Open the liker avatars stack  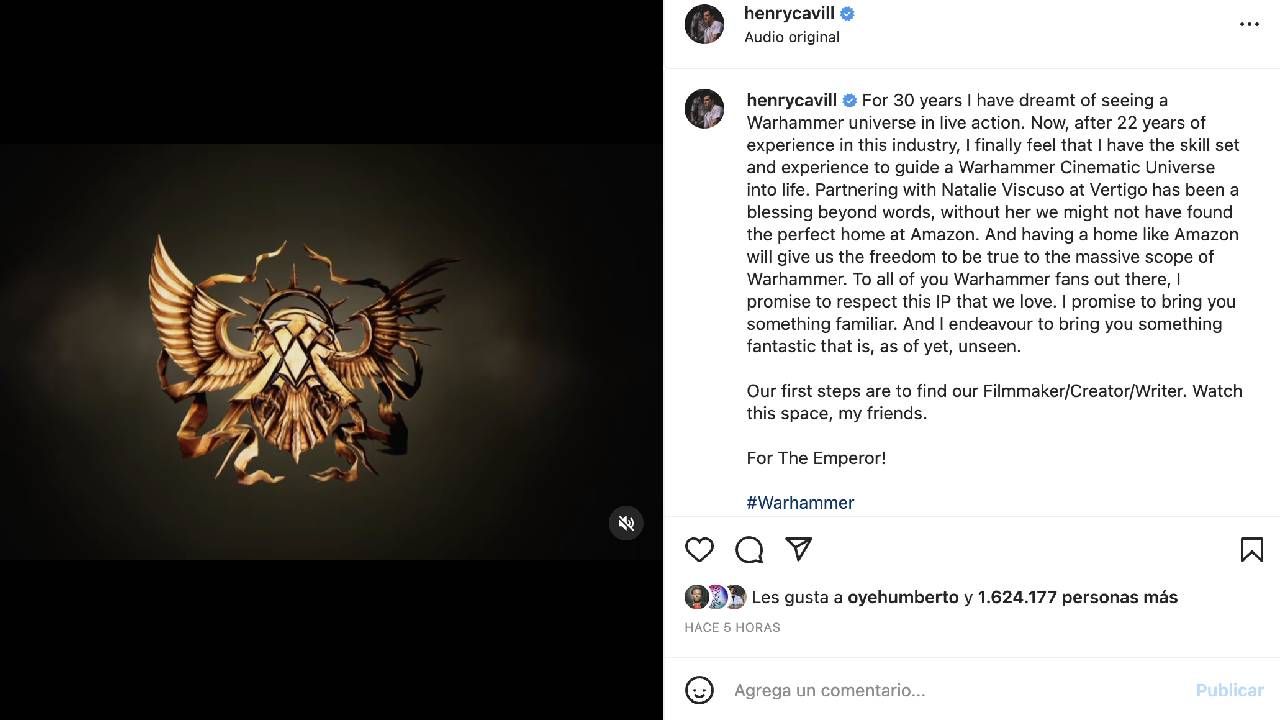(716, 597)
